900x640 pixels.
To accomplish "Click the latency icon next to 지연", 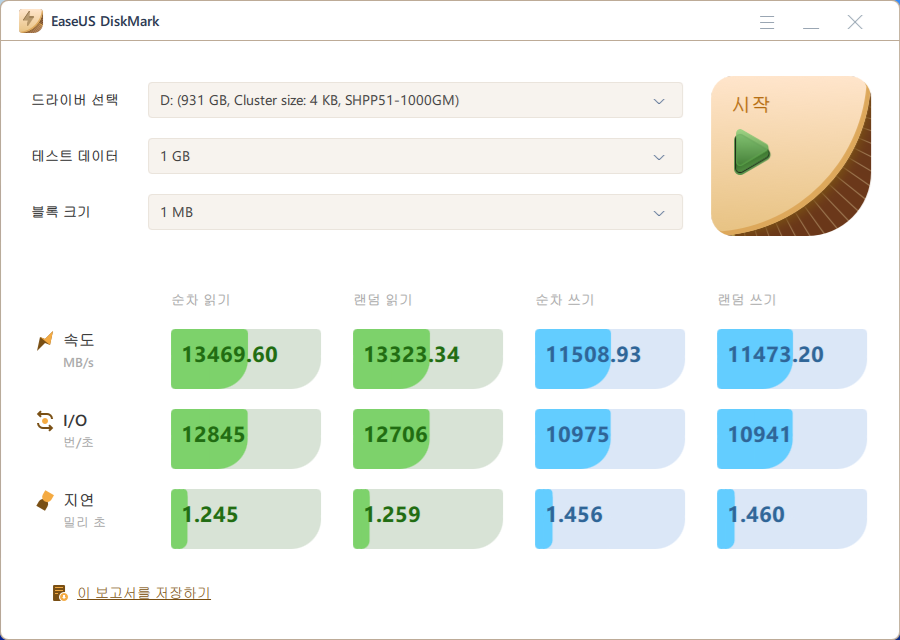I will (45, 500).
